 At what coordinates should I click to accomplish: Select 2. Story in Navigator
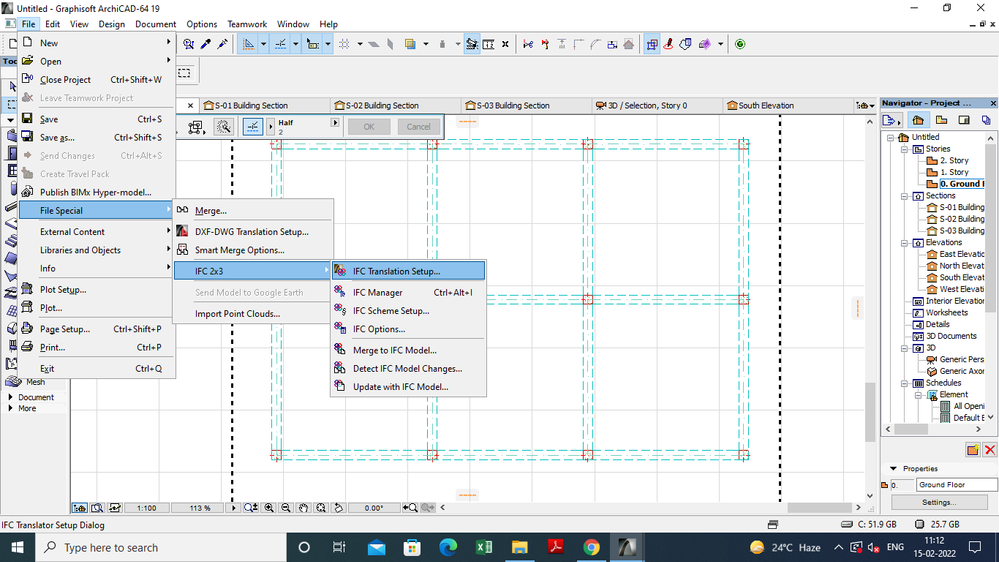[954, 161]
